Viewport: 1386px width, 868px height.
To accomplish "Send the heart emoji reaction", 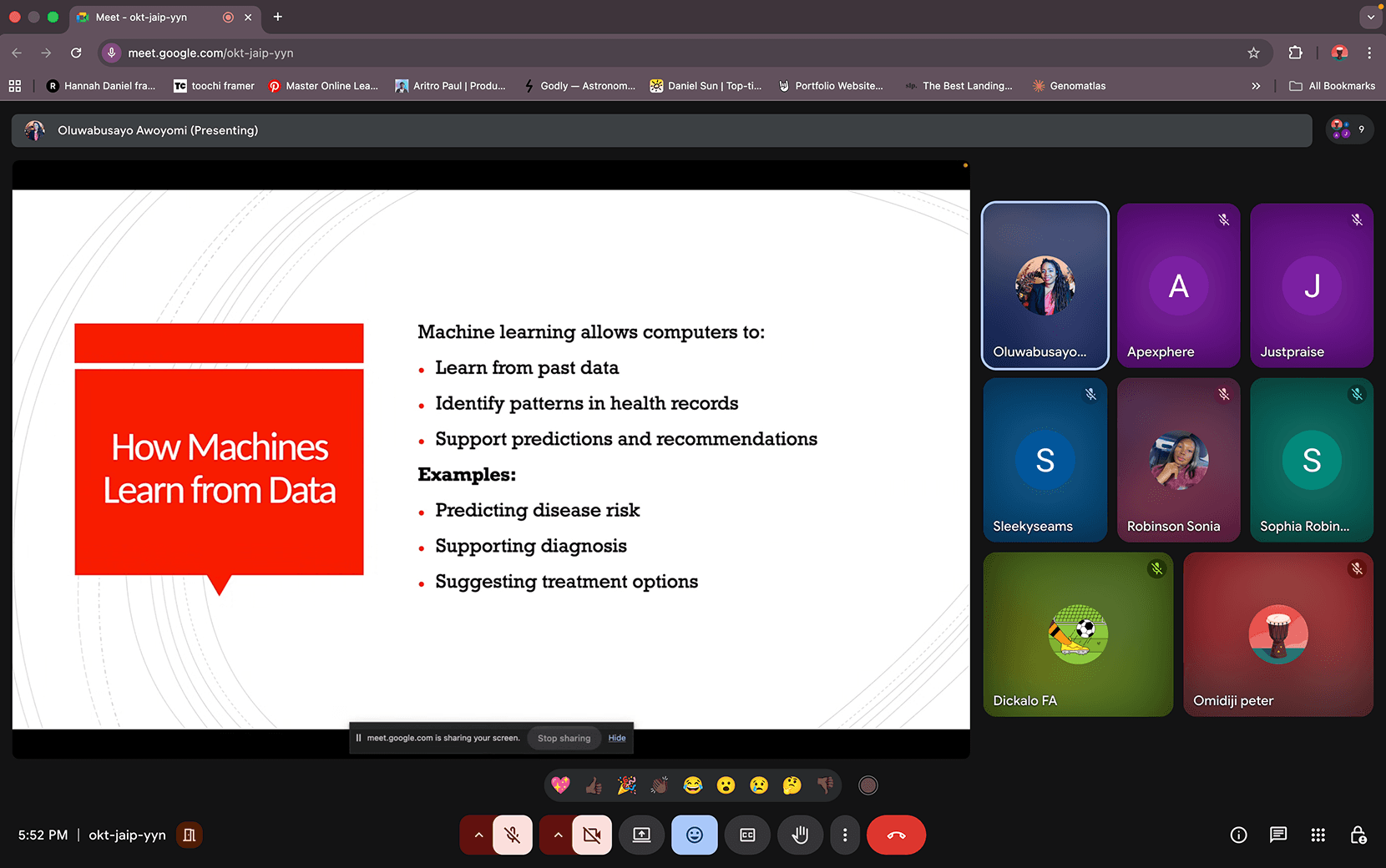I will (560, 785).
